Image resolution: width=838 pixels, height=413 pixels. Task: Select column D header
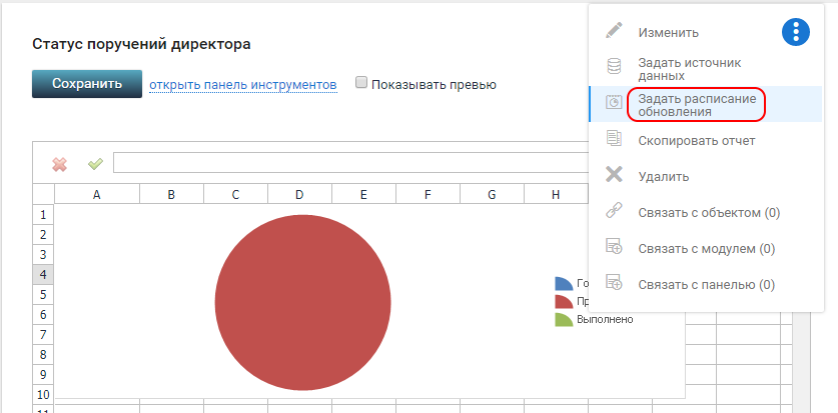tap(299, 194)
